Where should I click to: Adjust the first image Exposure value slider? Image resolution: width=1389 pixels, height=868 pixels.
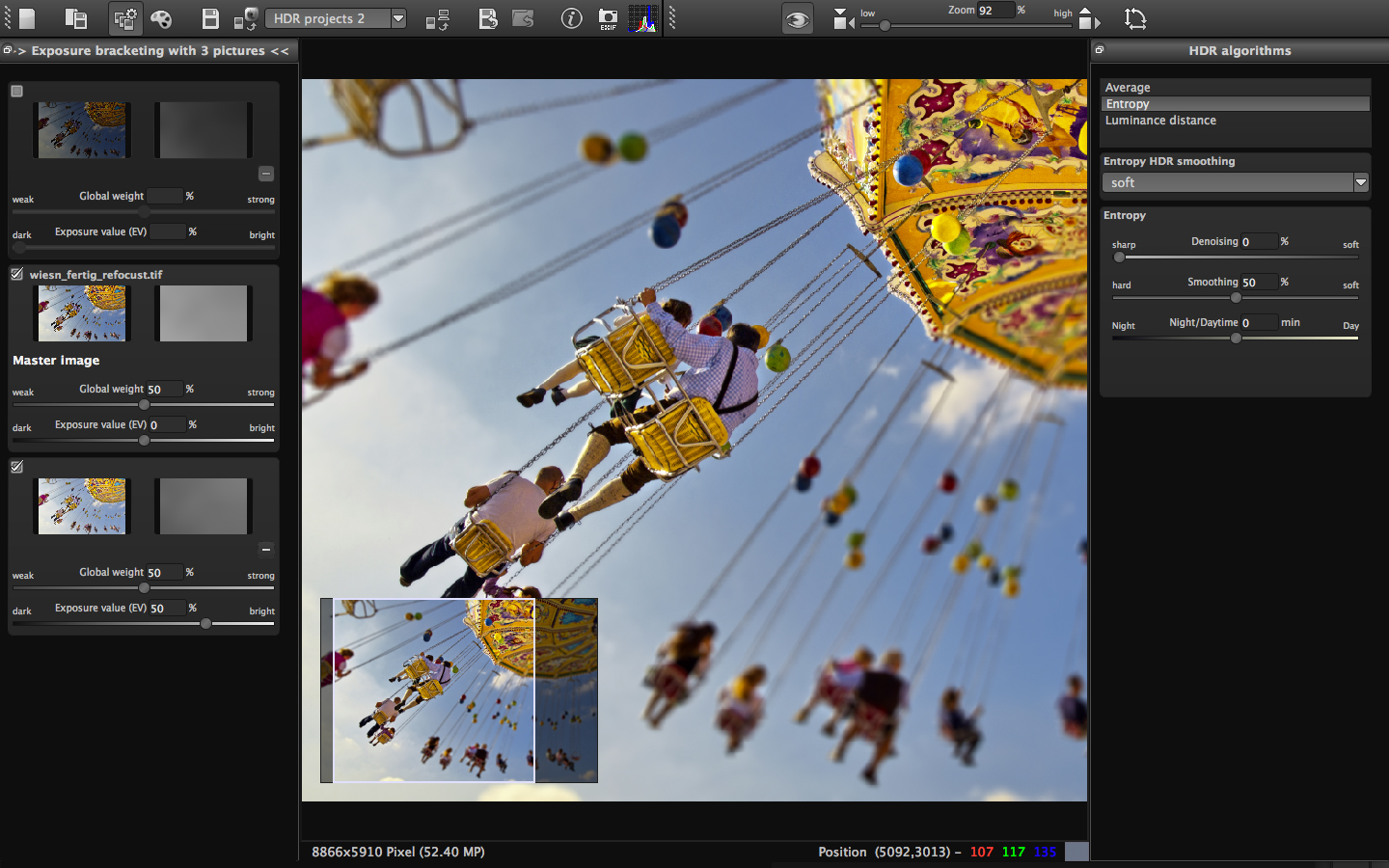[19, 247]
